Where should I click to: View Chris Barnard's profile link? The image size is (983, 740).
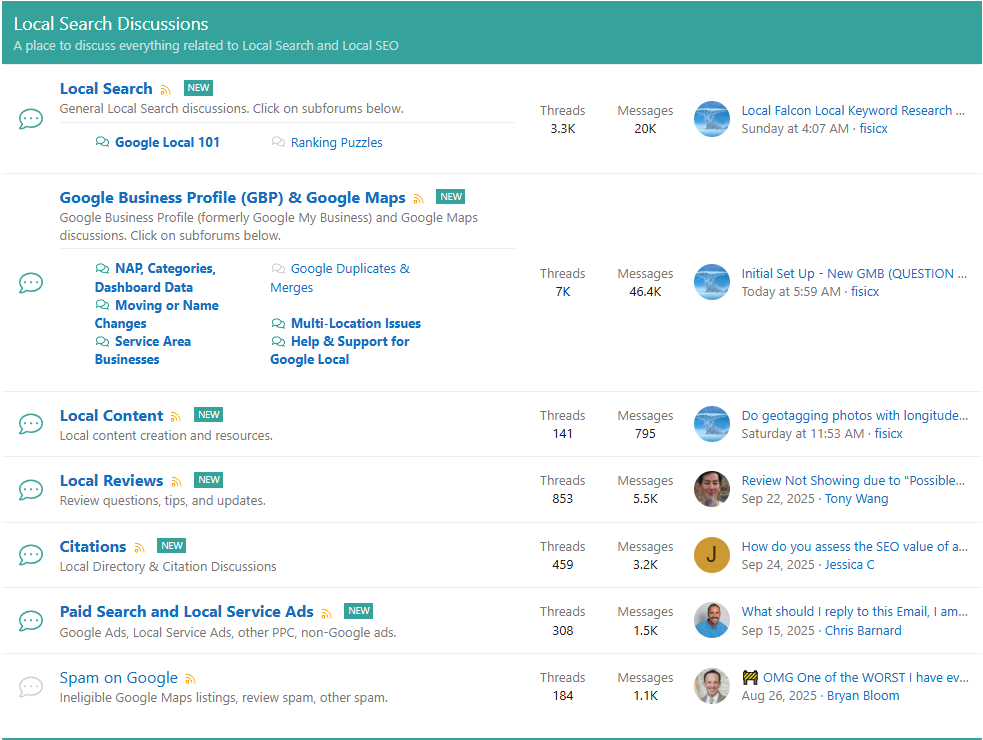[x=862, y=631]
